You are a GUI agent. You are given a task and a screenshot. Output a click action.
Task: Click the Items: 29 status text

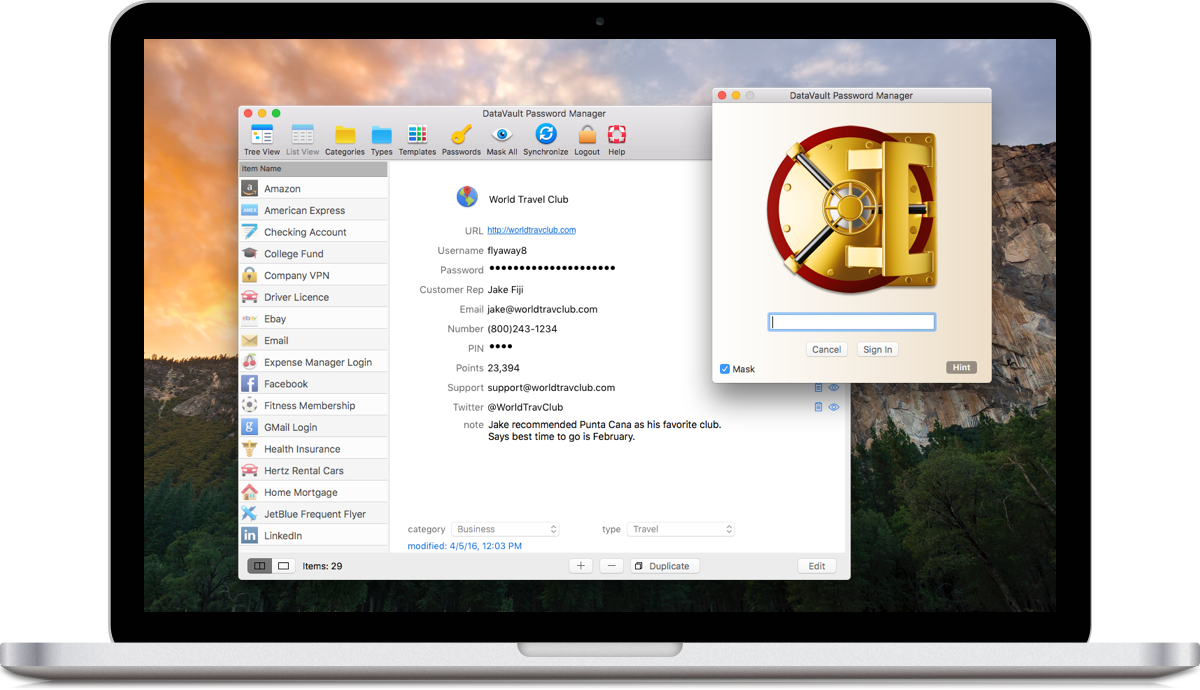322,566
